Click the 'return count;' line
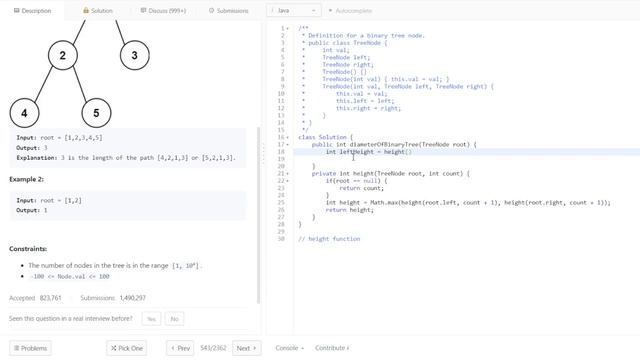Screen dimensions: 640x360 click(361, 188)
